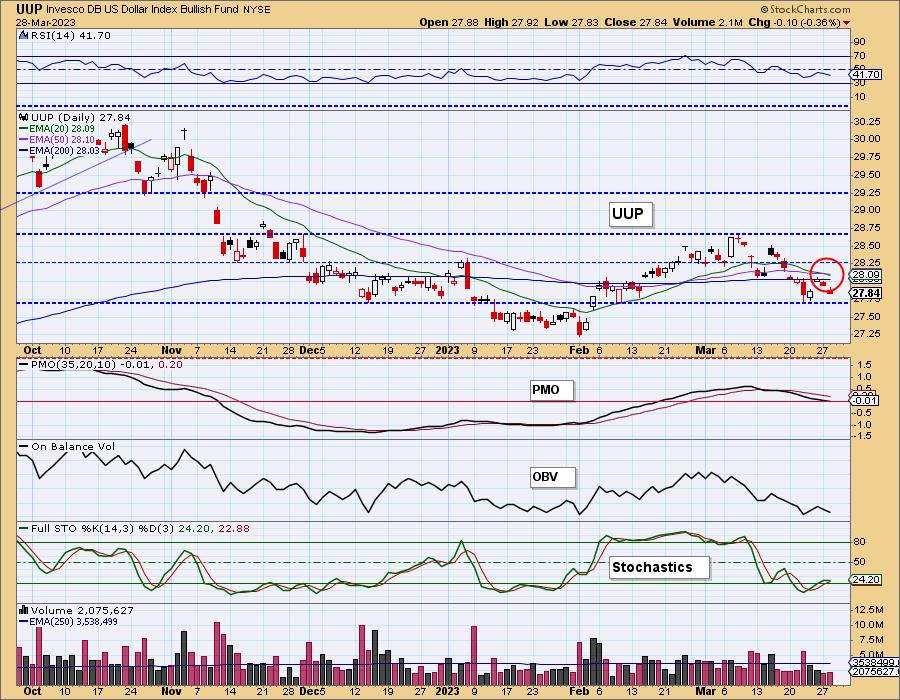The image size is (900, 700).
Task: Click the Volume 2,075,627 legend text
Action: (82, 610)
